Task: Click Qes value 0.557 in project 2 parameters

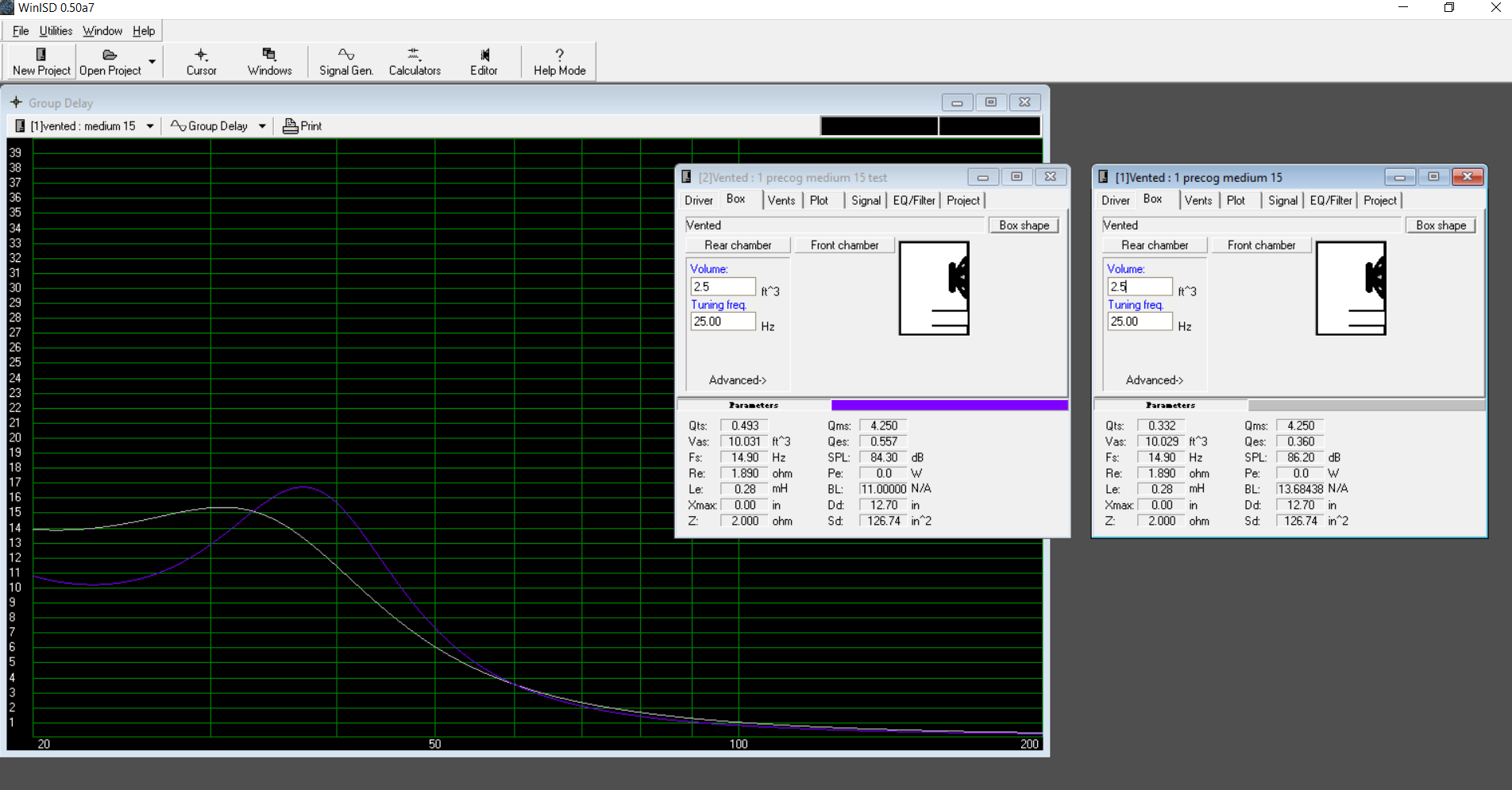Action: coord(883,441)
